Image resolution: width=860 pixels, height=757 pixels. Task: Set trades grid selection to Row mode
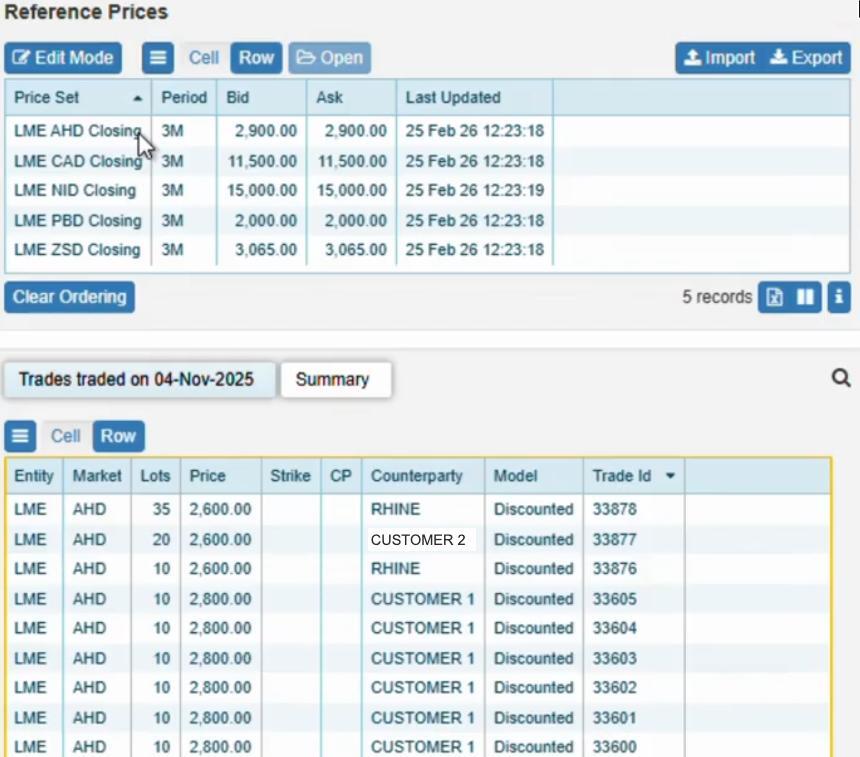pyautogui.click(x=118, y=436)
